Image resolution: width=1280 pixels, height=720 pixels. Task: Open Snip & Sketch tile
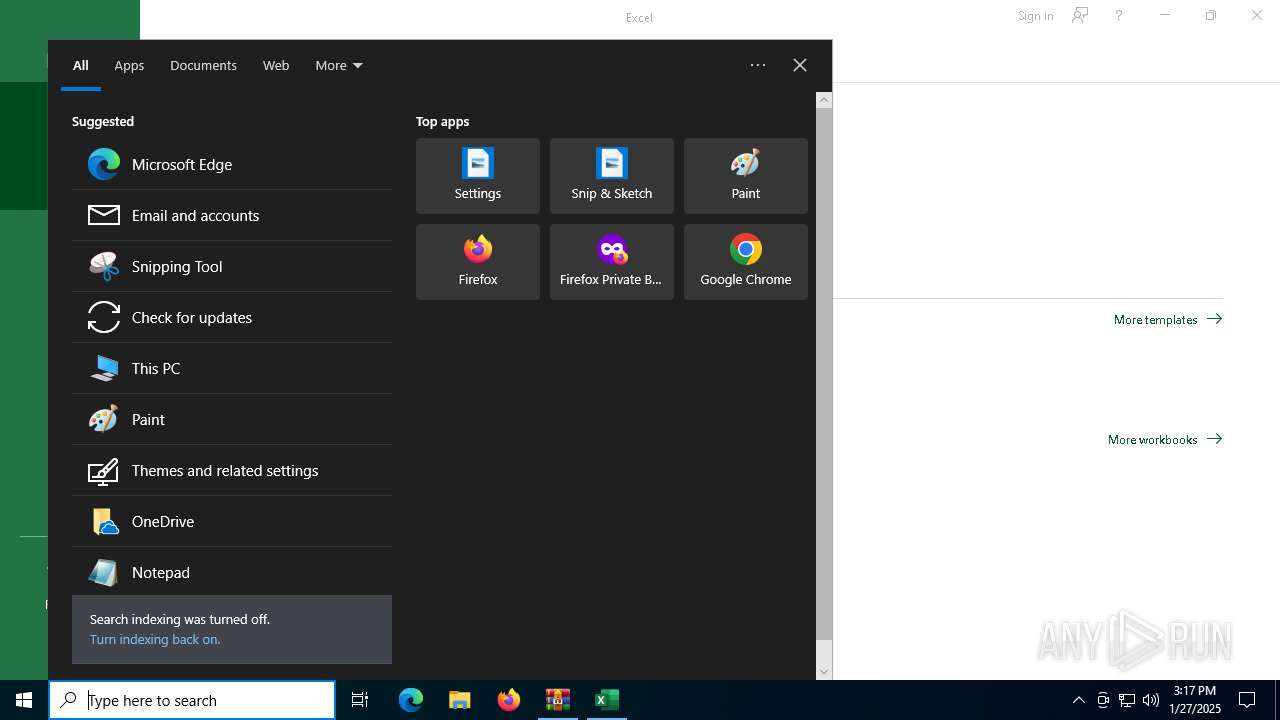(612, 176)
